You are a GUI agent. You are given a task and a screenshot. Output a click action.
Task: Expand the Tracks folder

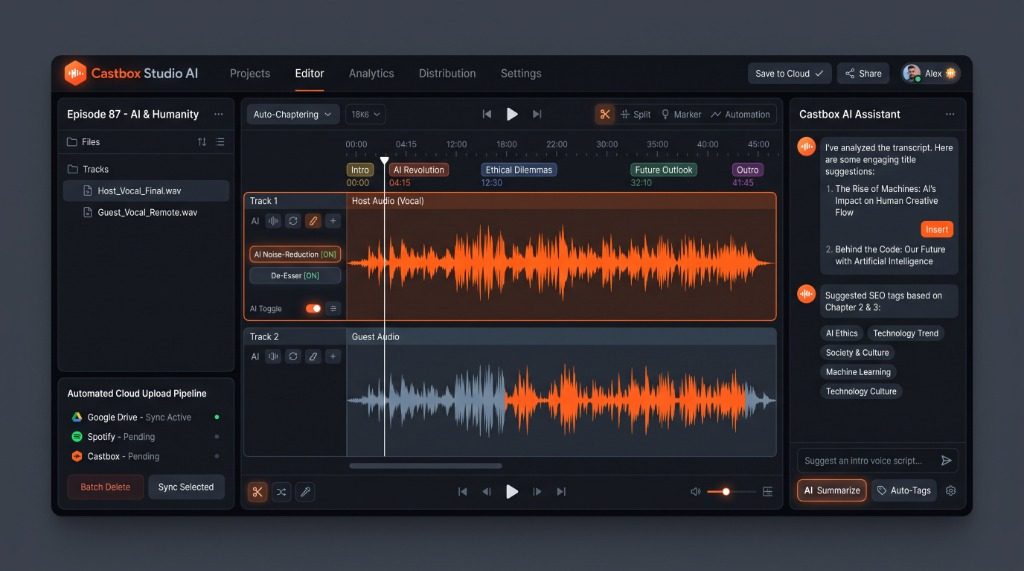click(88, 169)
